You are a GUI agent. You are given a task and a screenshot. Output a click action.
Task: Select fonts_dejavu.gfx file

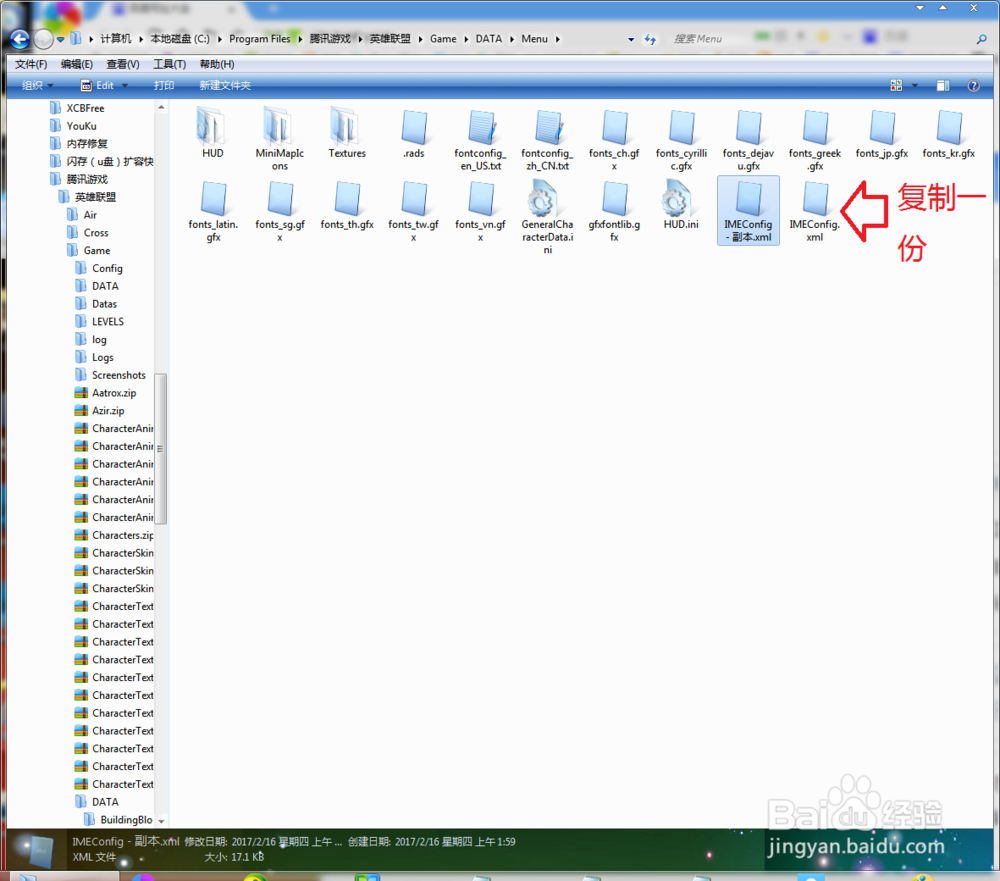pyautogui.click(x=748, y=139)
